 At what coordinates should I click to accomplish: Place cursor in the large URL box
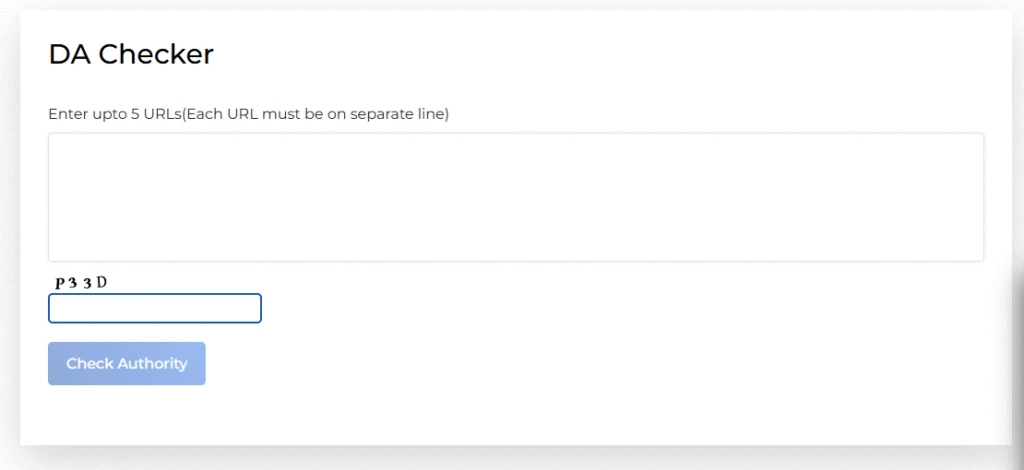pos(515,197)
